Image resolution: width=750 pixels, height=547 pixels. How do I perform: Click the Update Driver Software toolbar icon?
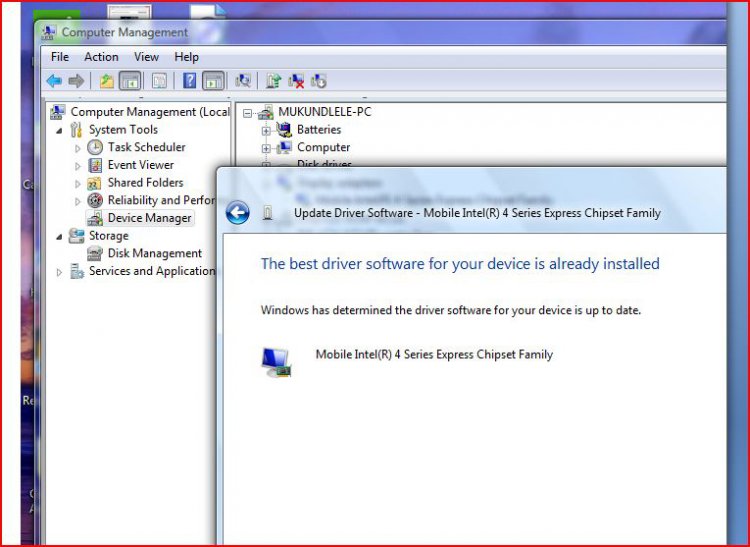(x=274, y=81)
